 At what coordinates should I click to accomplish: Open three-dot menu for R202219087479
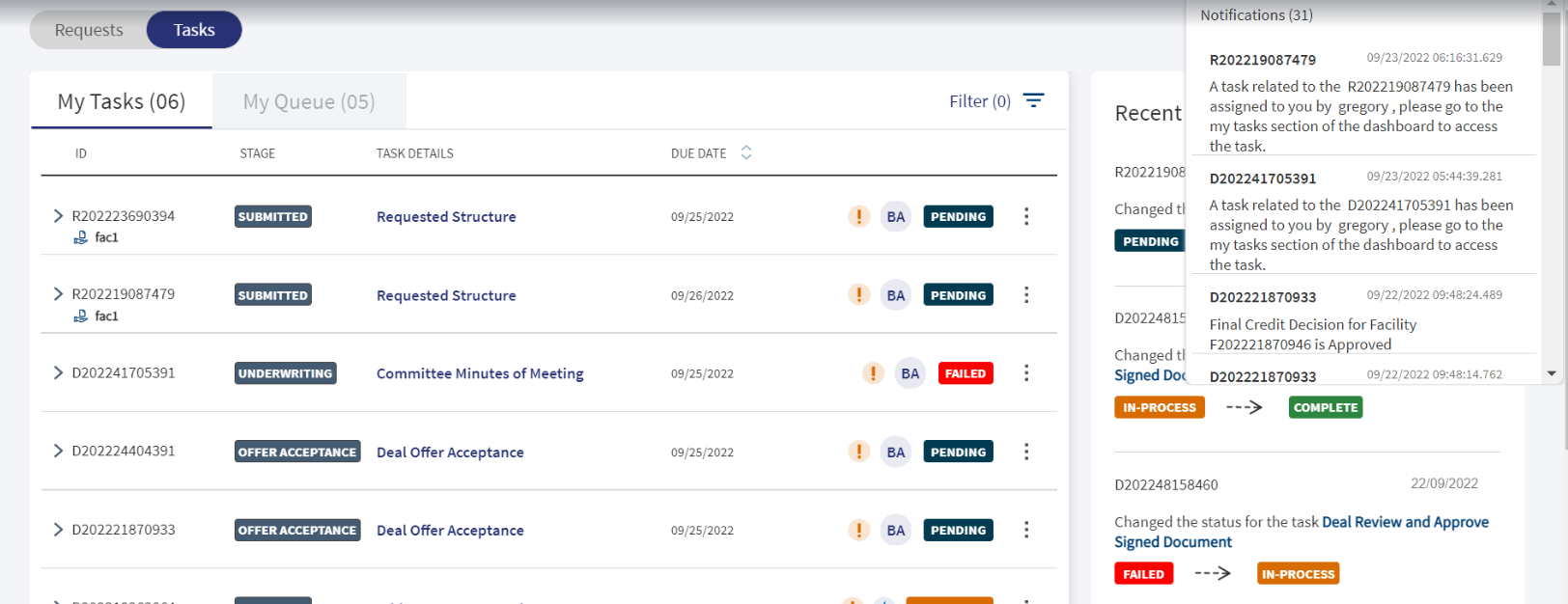[1026, 294]
